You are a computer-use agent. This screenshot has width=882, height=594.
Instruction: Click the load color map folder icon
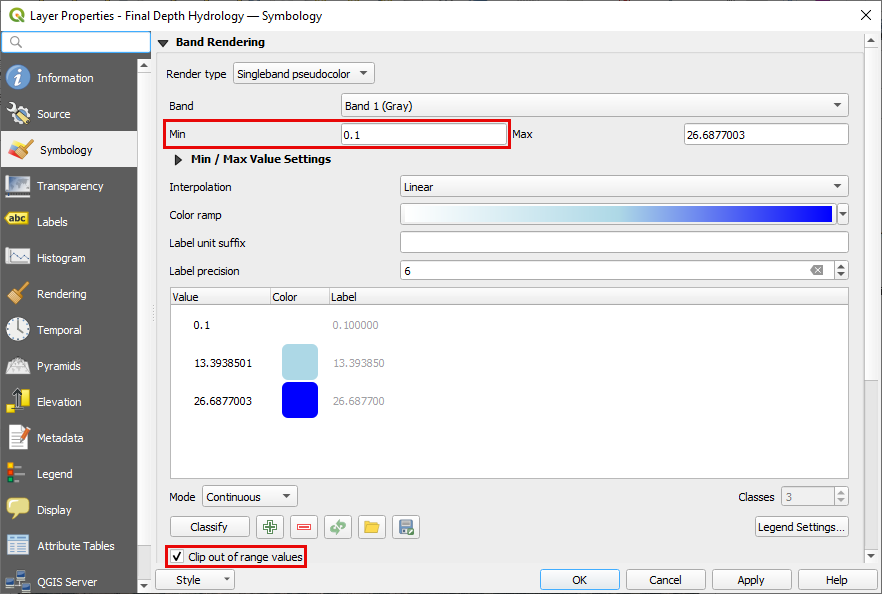pyautogui.click(x=372, y=527)
